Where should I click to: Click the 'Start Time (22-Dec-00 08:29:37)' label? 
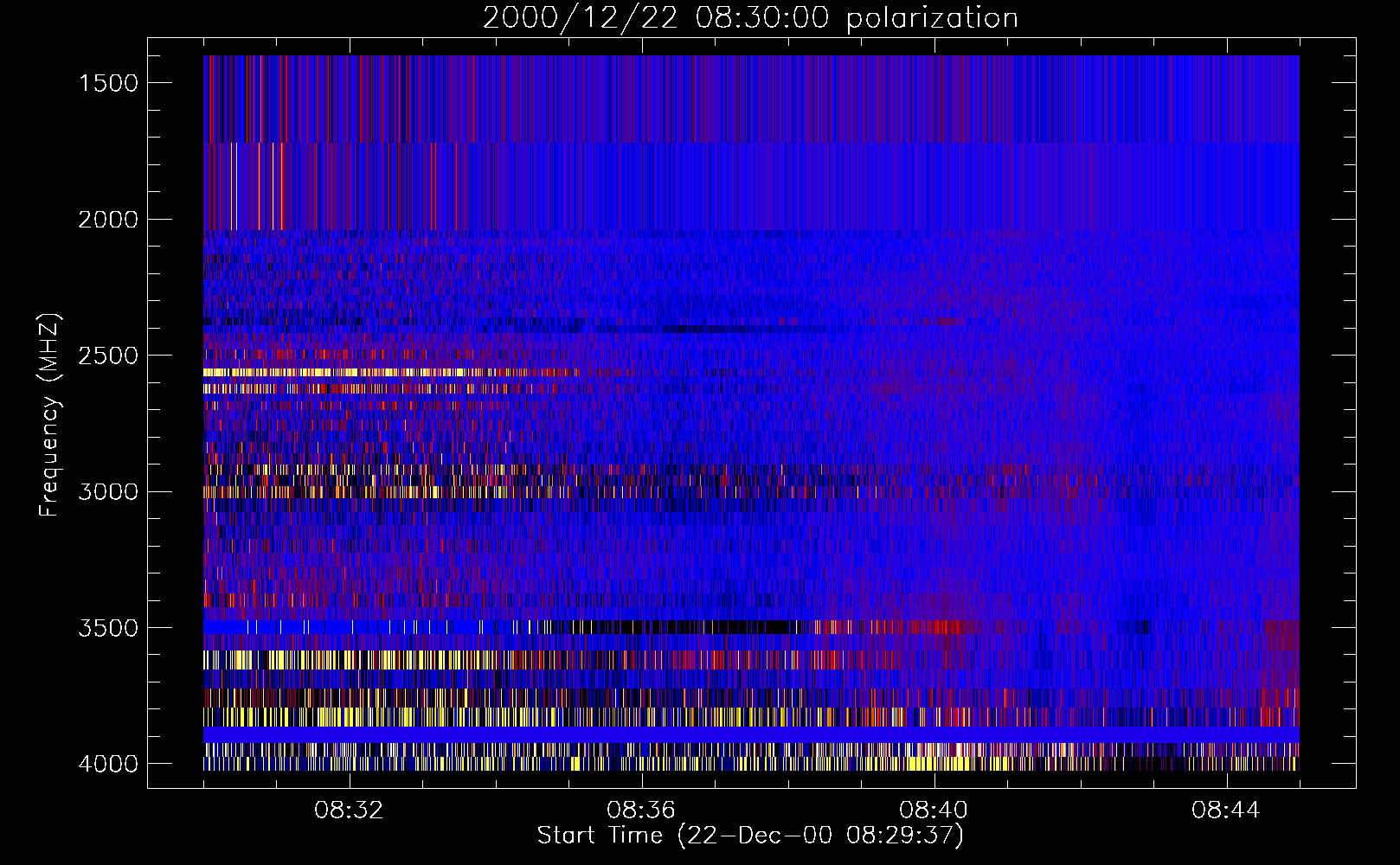pyautogui.click(x=750, y=836)
